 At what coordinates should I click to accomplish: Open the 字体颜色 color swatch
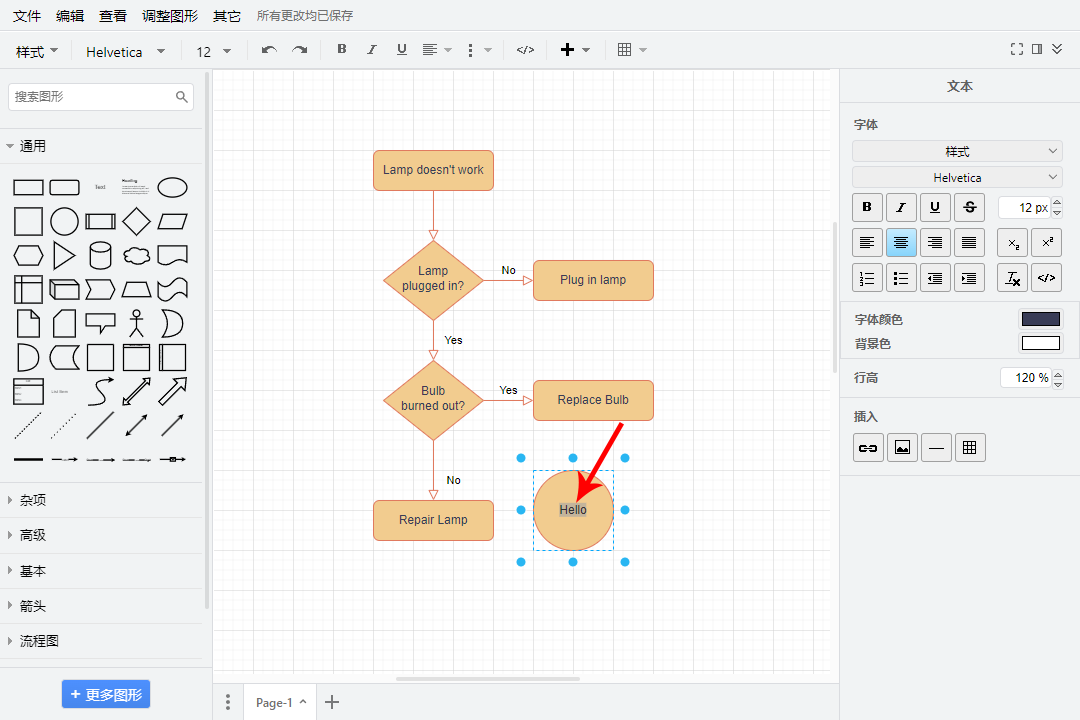[1040, 319]
